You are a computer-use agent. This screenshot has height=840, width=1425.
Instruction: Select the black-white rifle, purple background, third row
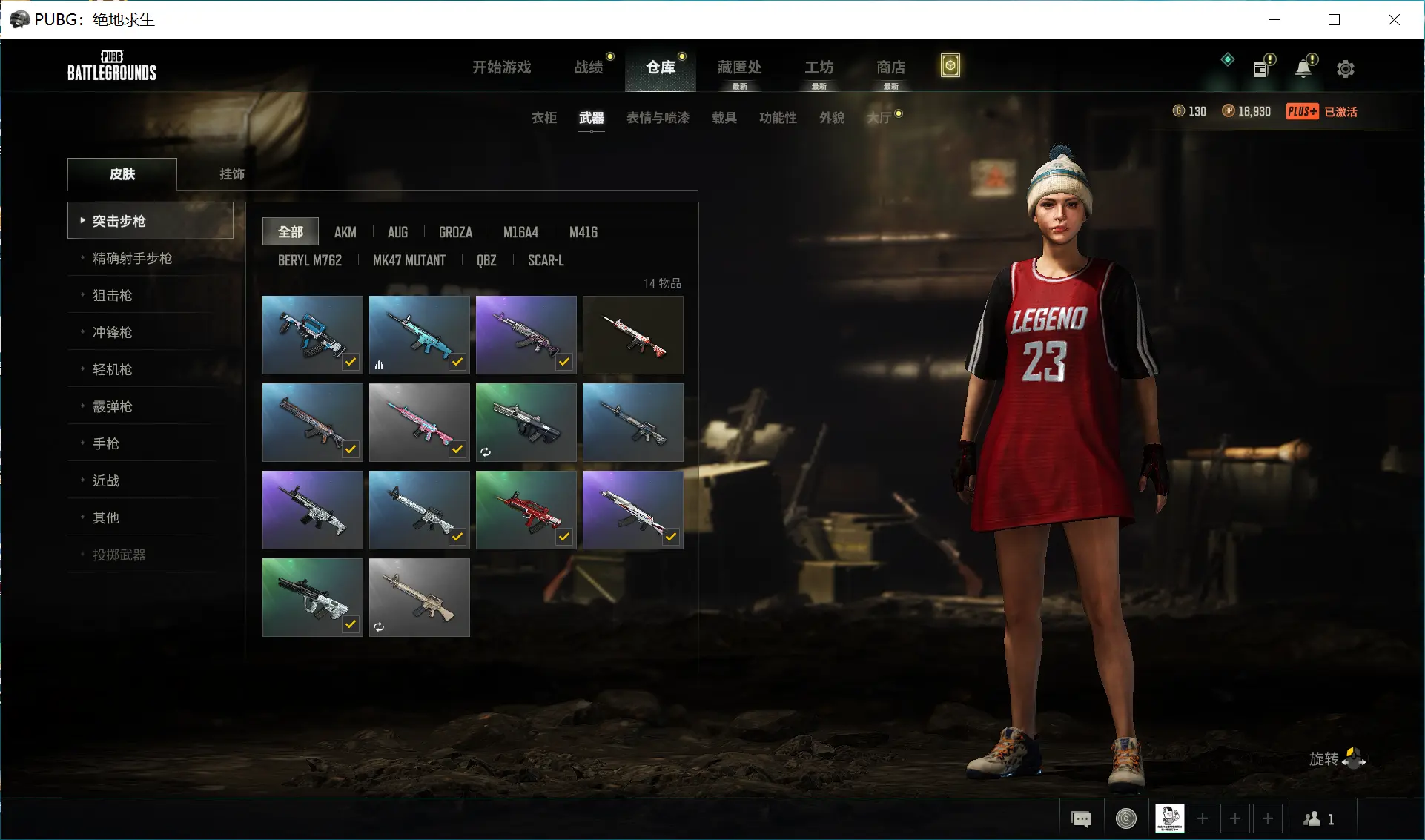313,510
